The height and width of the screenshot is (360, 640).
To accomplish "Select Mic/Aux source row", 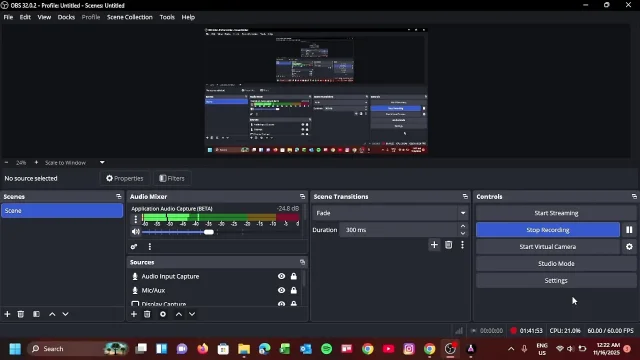I will click(x=215, y=290).
